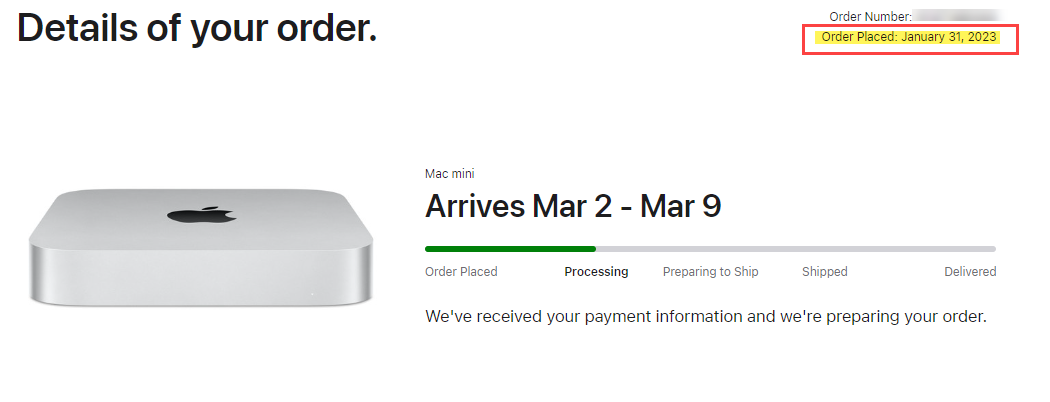Screen dimensions: 1050x402
Task: Click the blurred order number value
Action: point(957,16)
